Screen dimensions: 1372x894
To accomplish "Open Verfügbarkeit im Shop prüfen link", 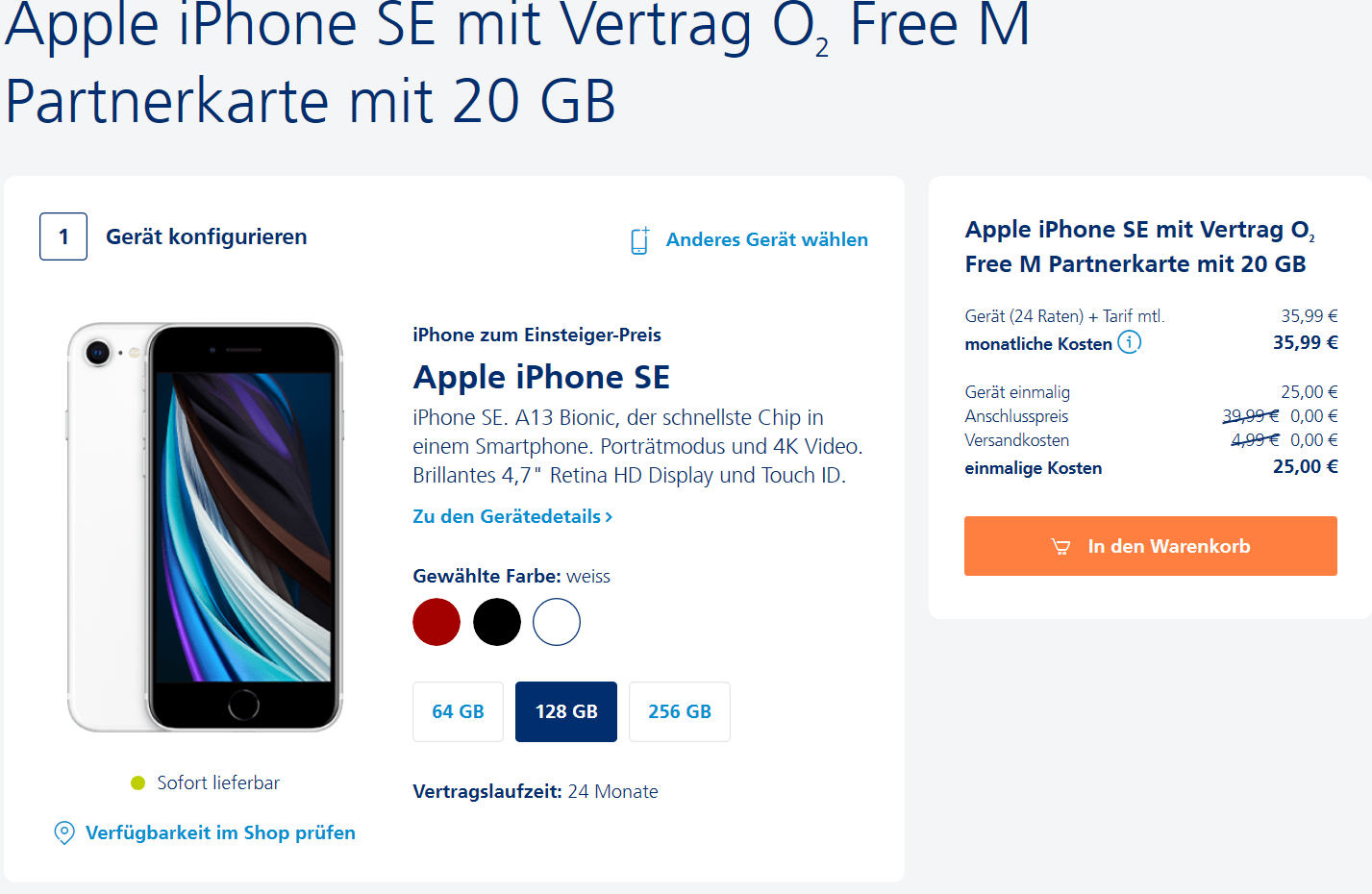I will (x=220, y=832).
